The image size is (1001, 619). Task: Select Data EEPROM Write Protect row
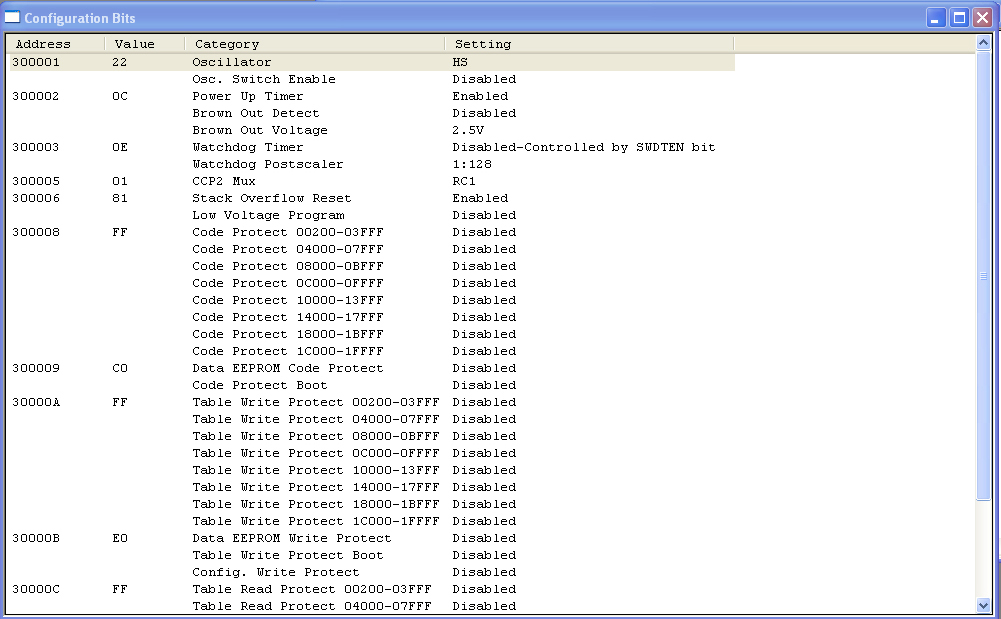point(372,539)
